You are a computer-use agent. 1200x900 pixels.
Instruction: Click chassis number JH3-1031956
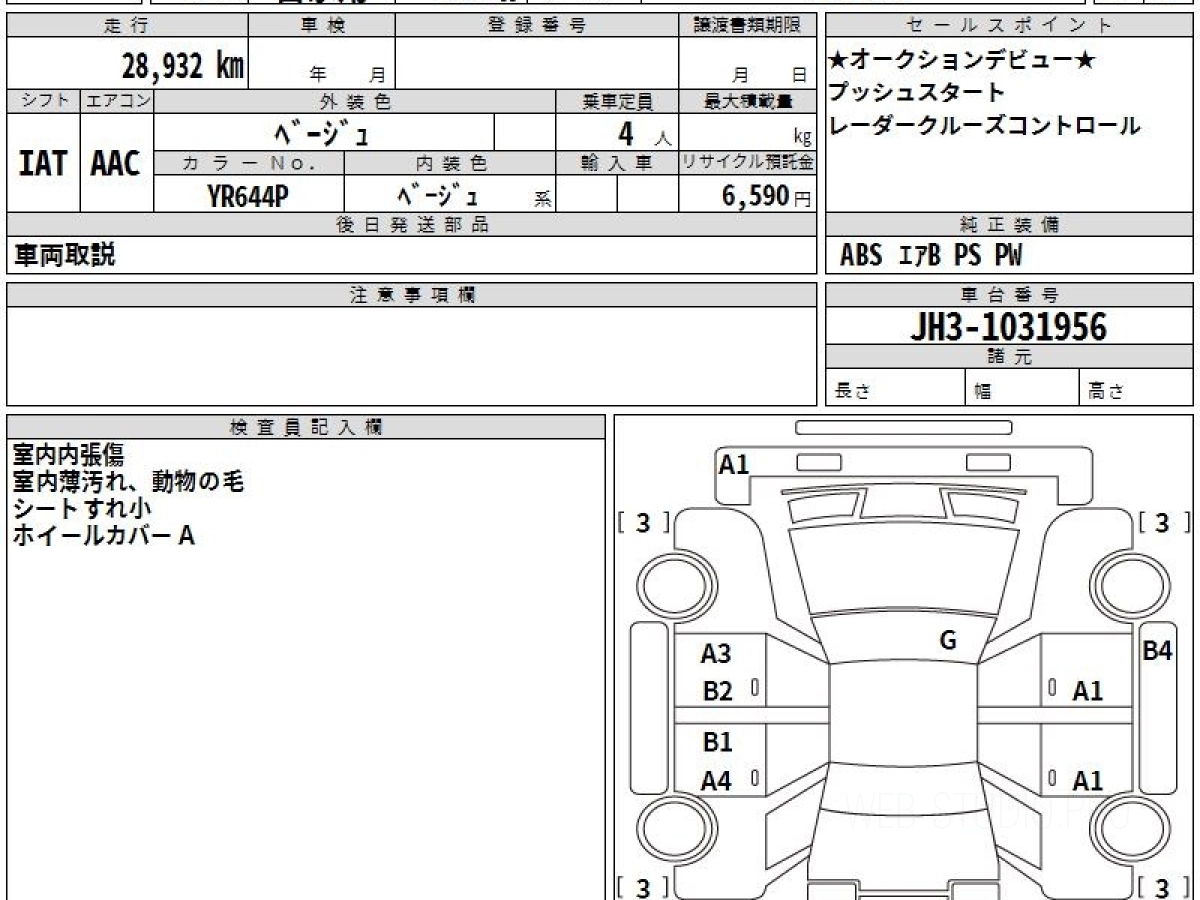point(1008,326)
